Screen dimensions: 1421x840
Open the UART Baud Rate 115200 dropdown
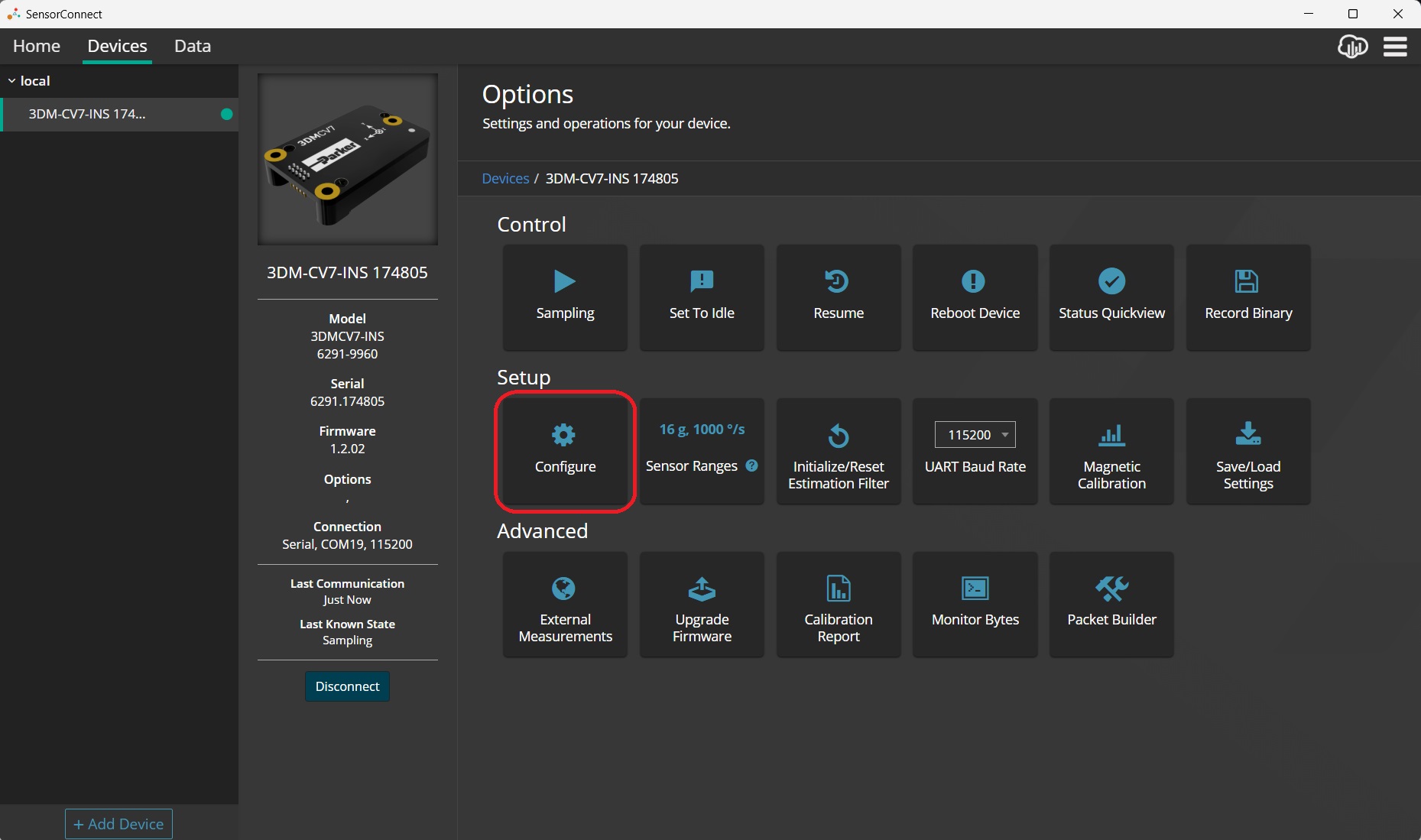(x=975, y=434)
